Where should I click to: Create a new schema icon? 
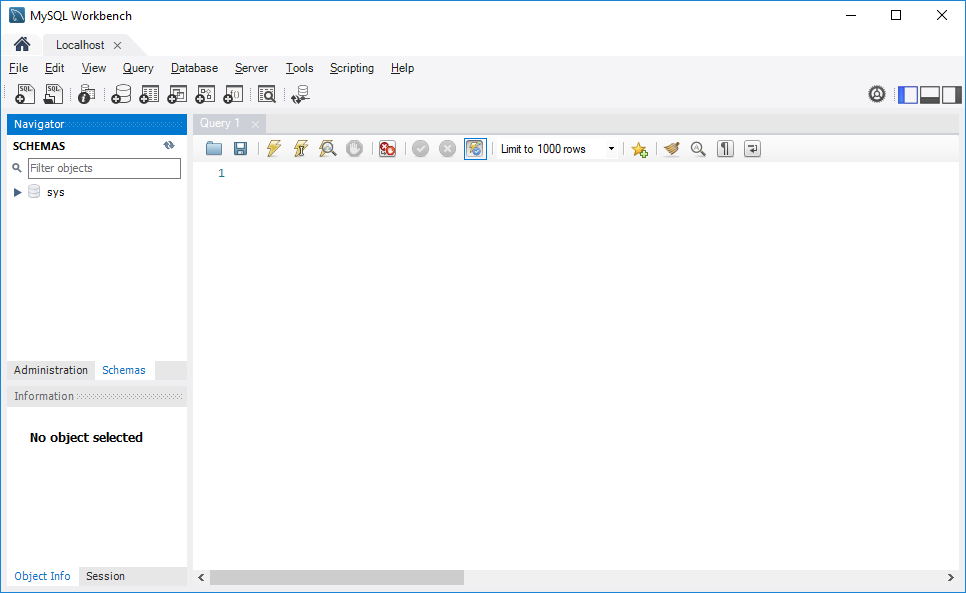coord(121,94)
